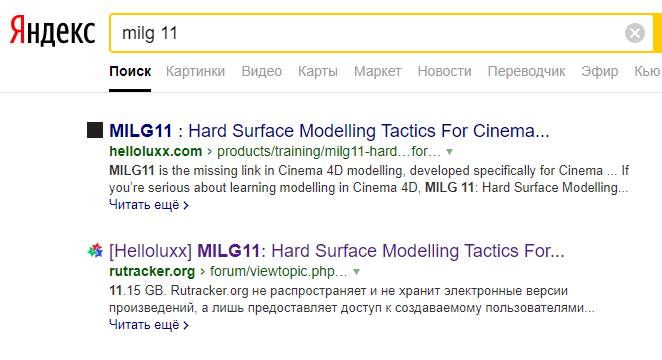Click the Яндекс logo
Screen dimensions: 662x360
click(x=52, y=31)
